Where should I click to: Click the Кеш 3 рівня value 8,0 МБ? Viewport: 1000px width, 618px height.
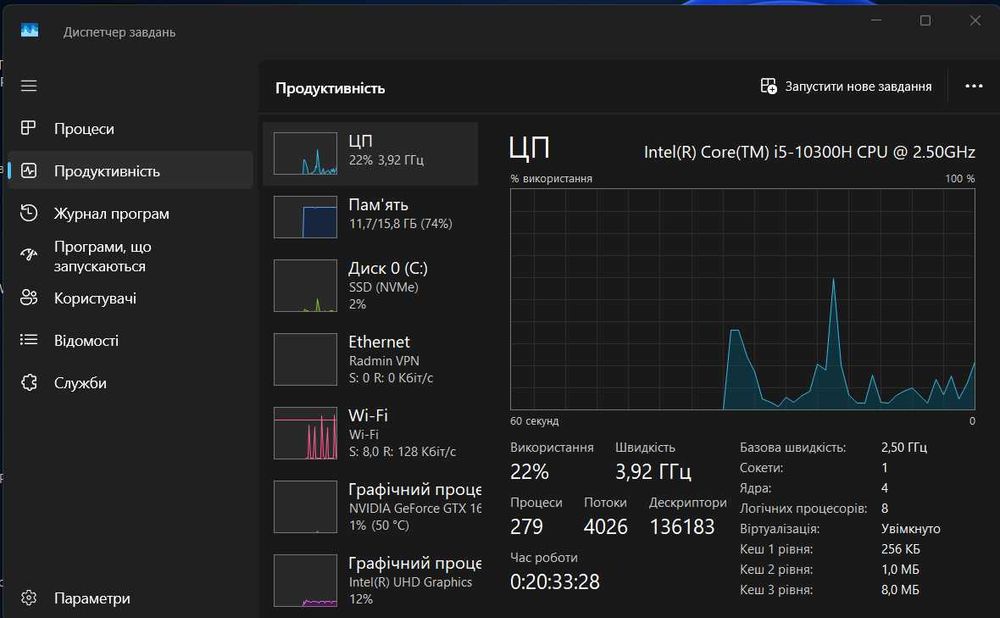(900, 590)
